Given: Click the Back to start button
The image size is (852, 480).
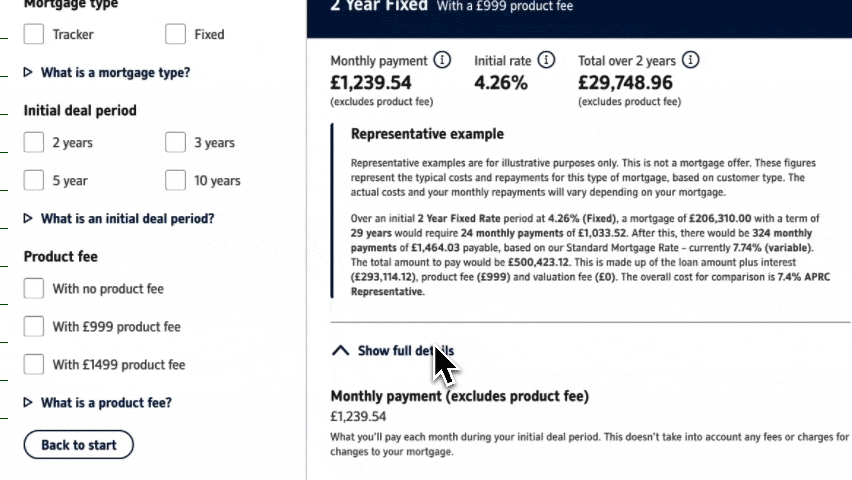Looking at the screenshot, I should pos(78,445).
